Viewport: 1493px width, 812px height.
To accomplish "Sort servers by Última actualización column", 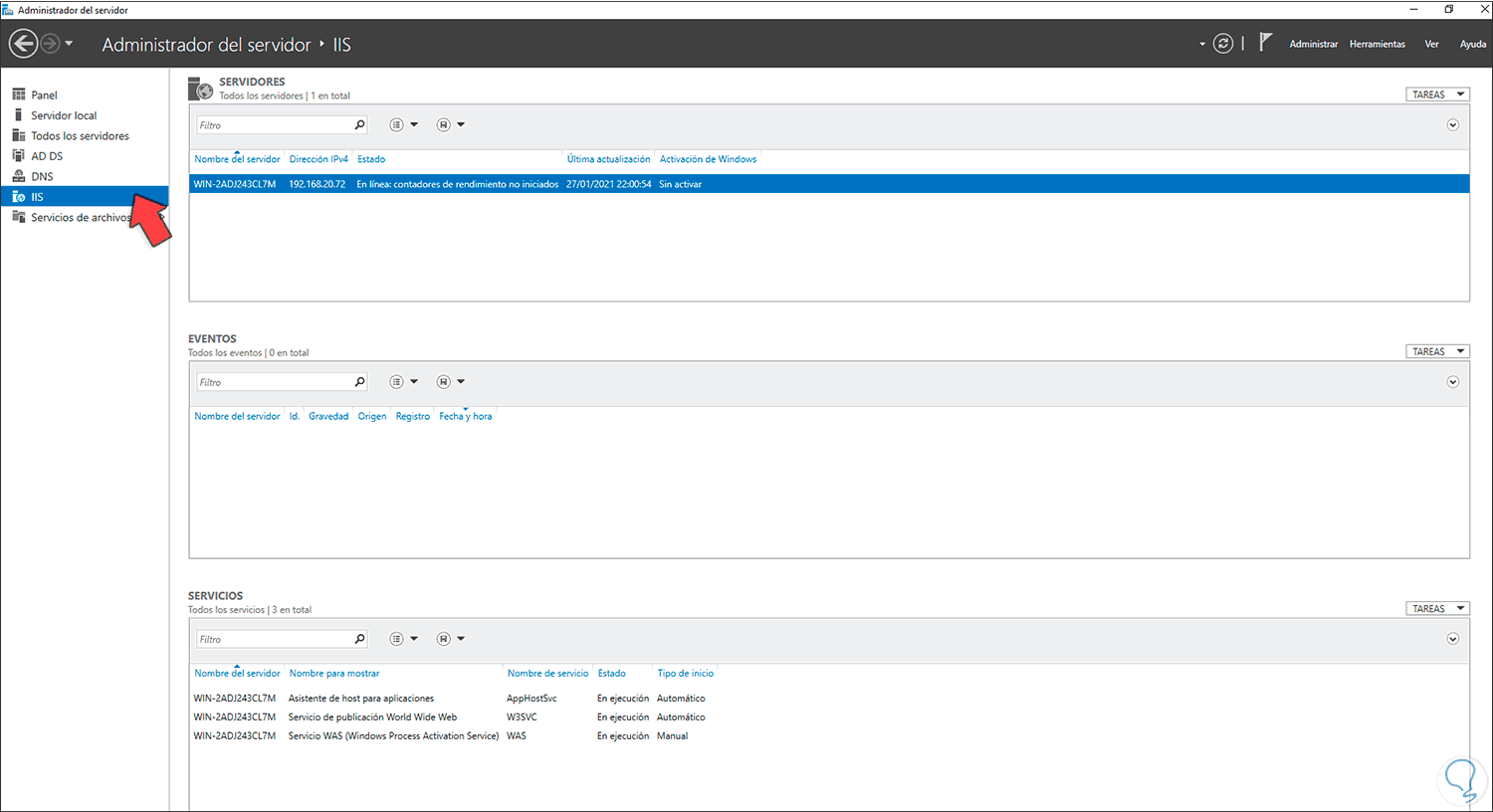I will tap(608, 159).
